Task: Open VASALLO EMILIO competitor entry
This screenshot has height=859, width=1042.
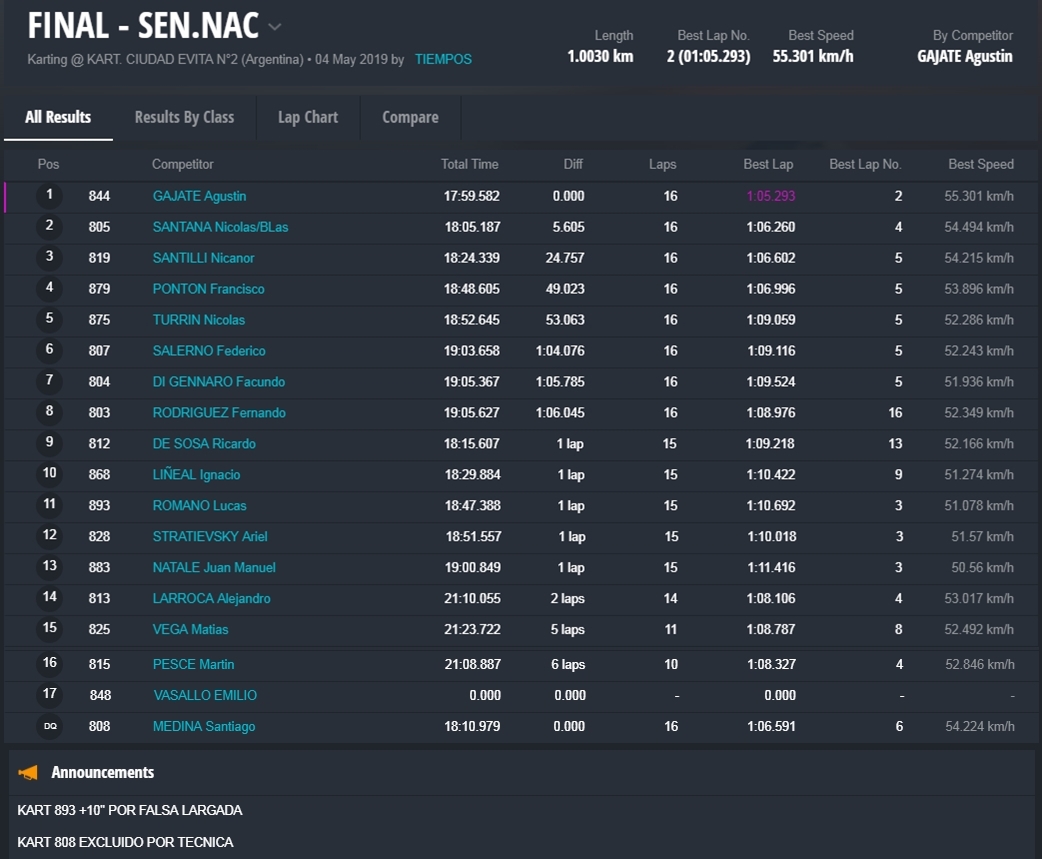Action: [205, 695]
